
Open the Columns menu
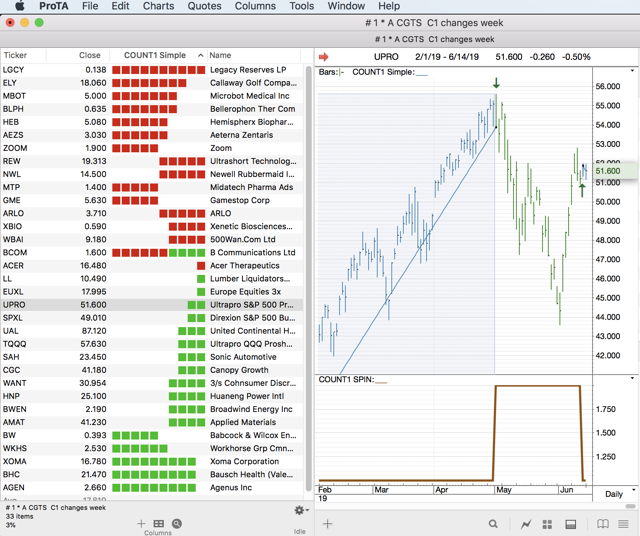pos(255,6)
